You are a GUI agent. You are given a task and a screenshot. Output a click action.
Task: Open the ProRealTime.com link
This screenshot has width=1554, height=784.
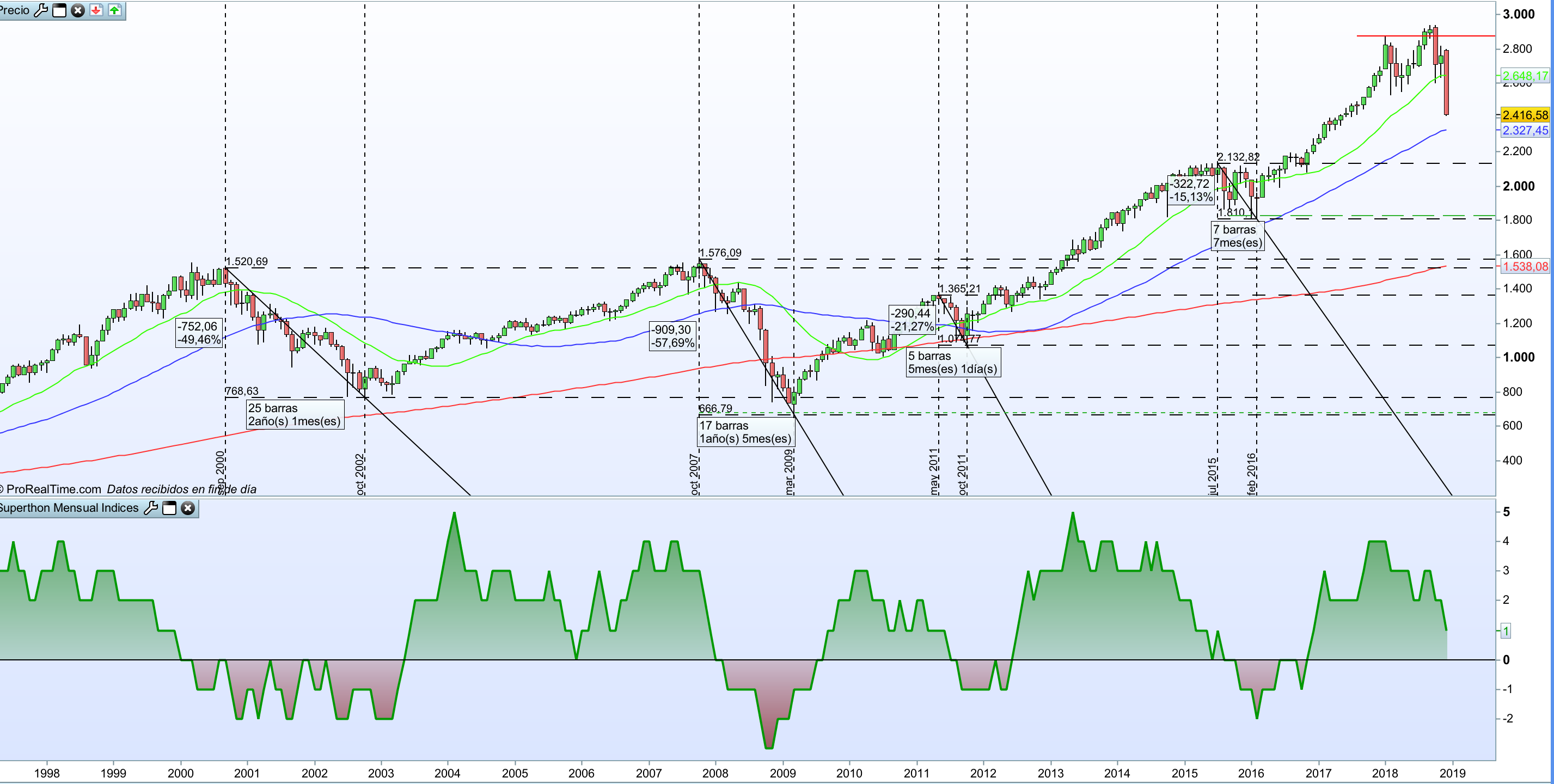point(53,489)
